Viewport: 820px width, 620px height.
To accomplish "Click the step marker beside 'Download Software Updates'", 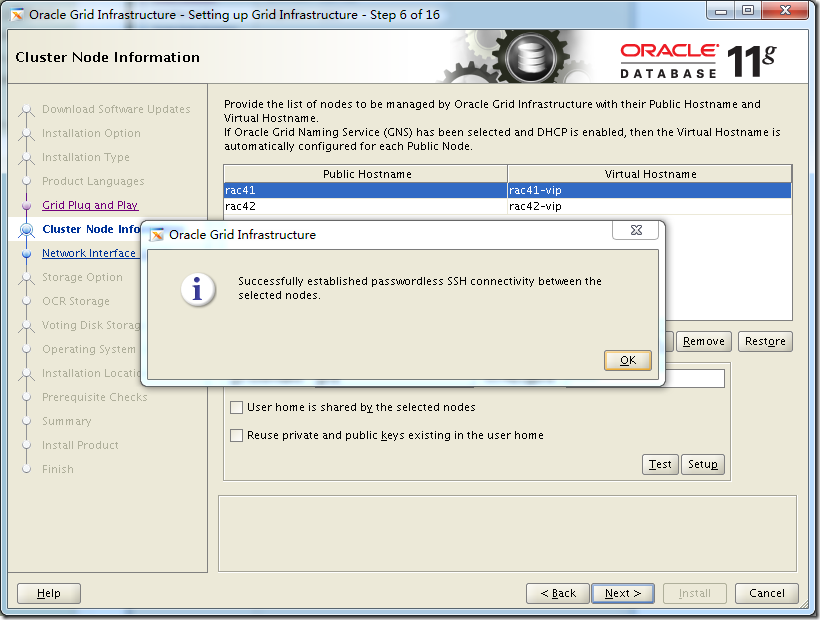I will (x=26, y=109).
